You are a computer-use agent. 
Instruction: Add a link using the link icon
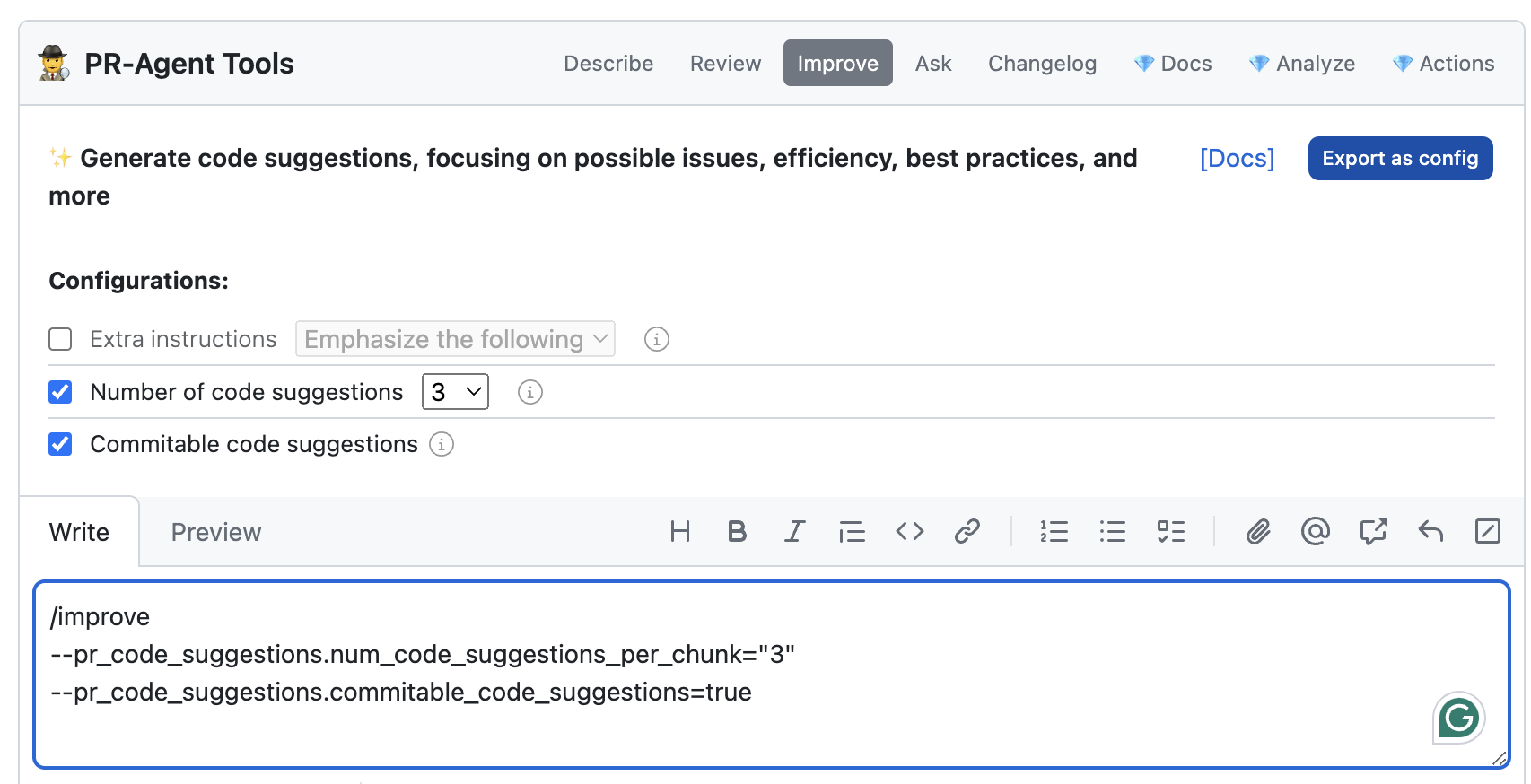coord(967,532)
